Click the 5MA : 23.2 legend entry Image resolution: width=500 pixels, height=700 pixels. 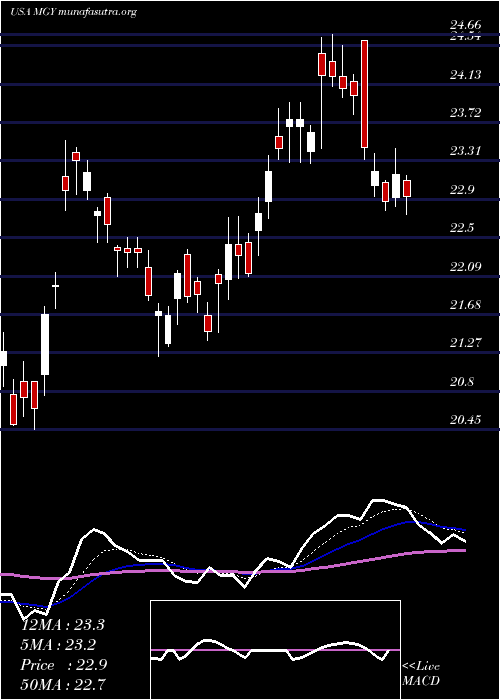[x=58, y=645]
